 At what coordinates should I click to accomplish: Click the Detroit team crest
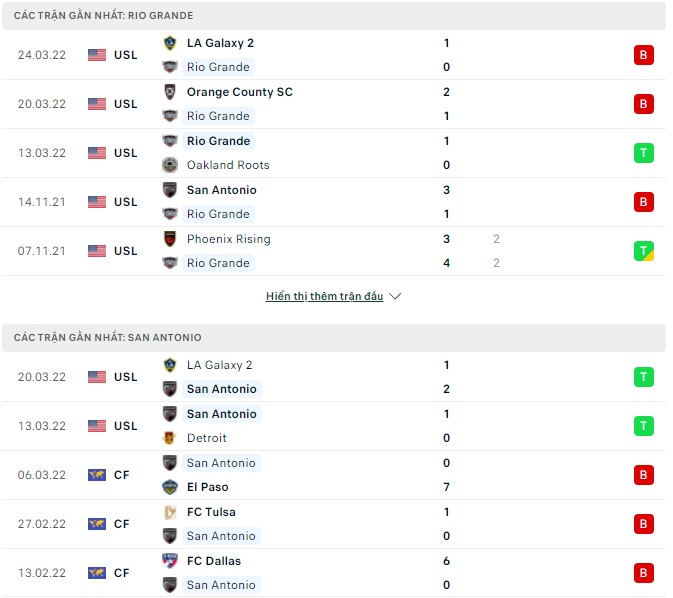[169, 438]
